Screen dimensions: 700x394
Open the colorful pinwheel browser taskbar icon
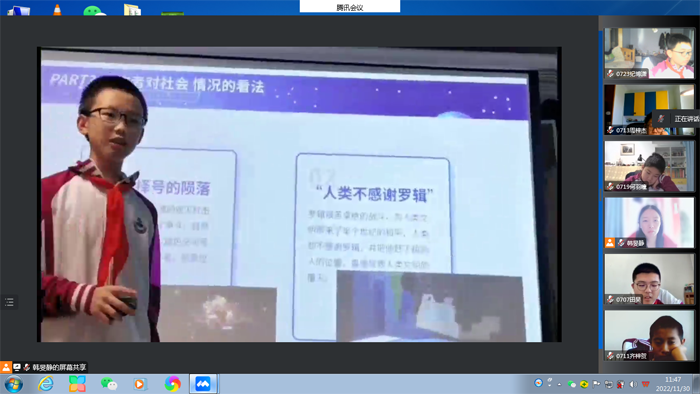tap(172, 384)
